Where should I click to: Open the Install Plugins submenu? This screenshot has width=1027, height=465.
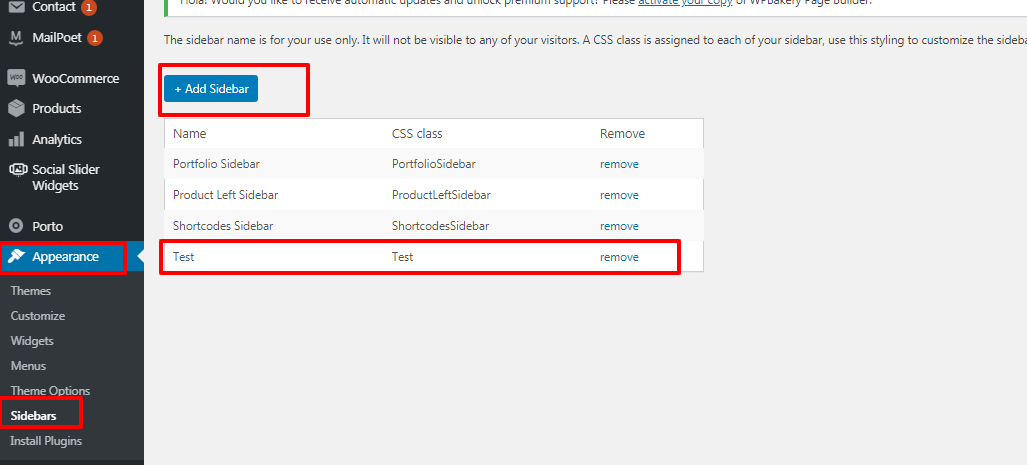tap(46, 441)
